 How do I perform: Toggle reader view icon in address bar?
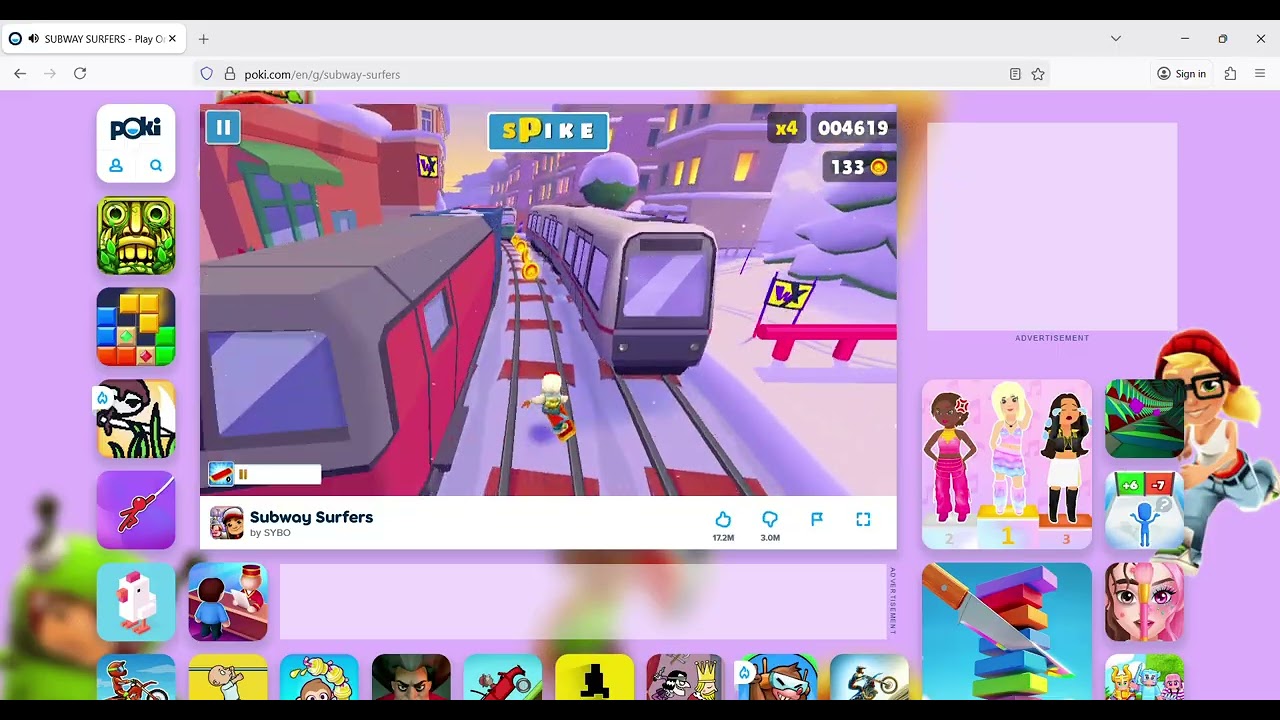pos(1015,74)
